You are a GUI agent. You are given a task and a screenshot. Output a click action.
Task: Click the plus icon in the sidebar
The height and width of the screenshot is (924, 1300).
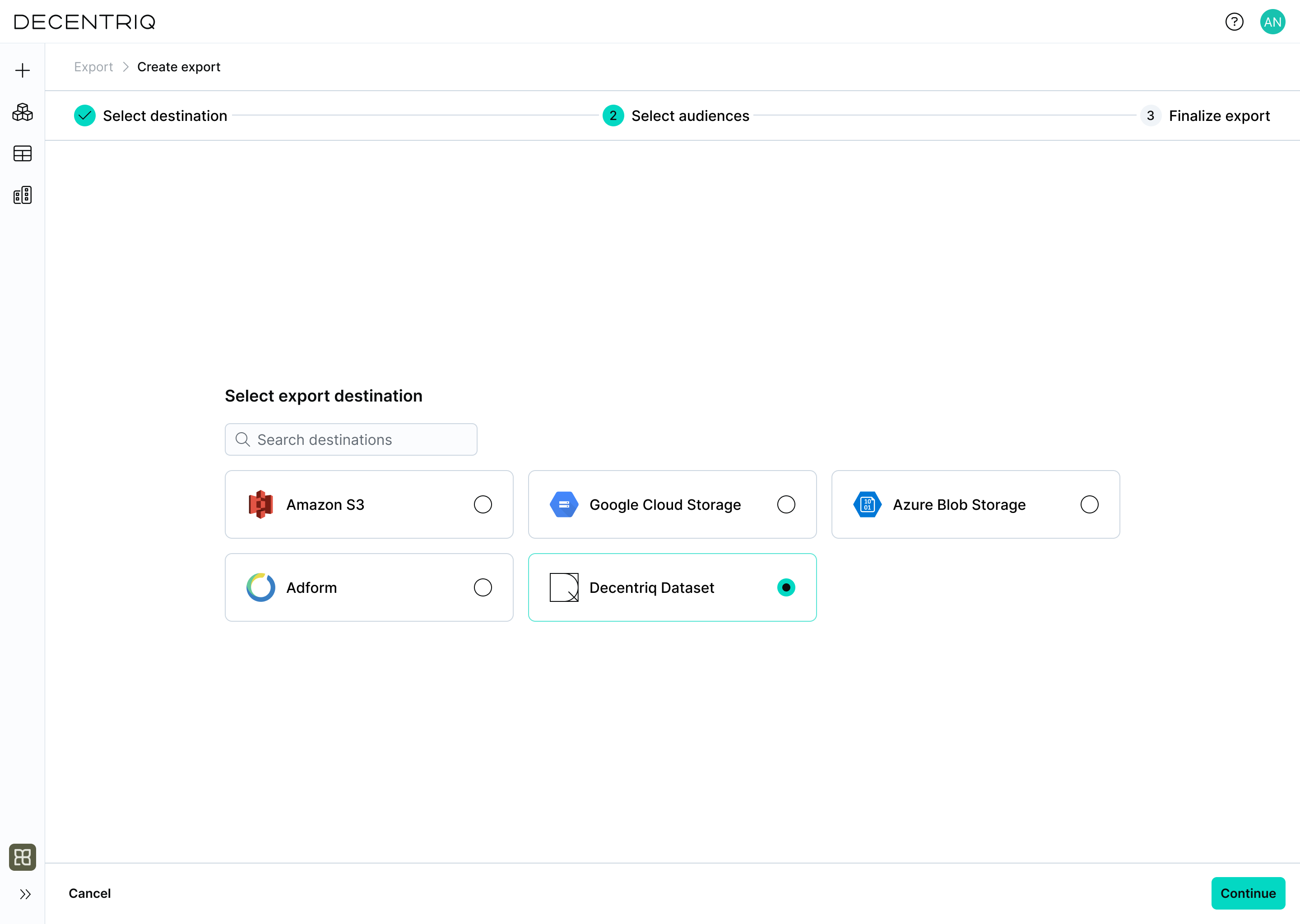click(x=22, y=70)
